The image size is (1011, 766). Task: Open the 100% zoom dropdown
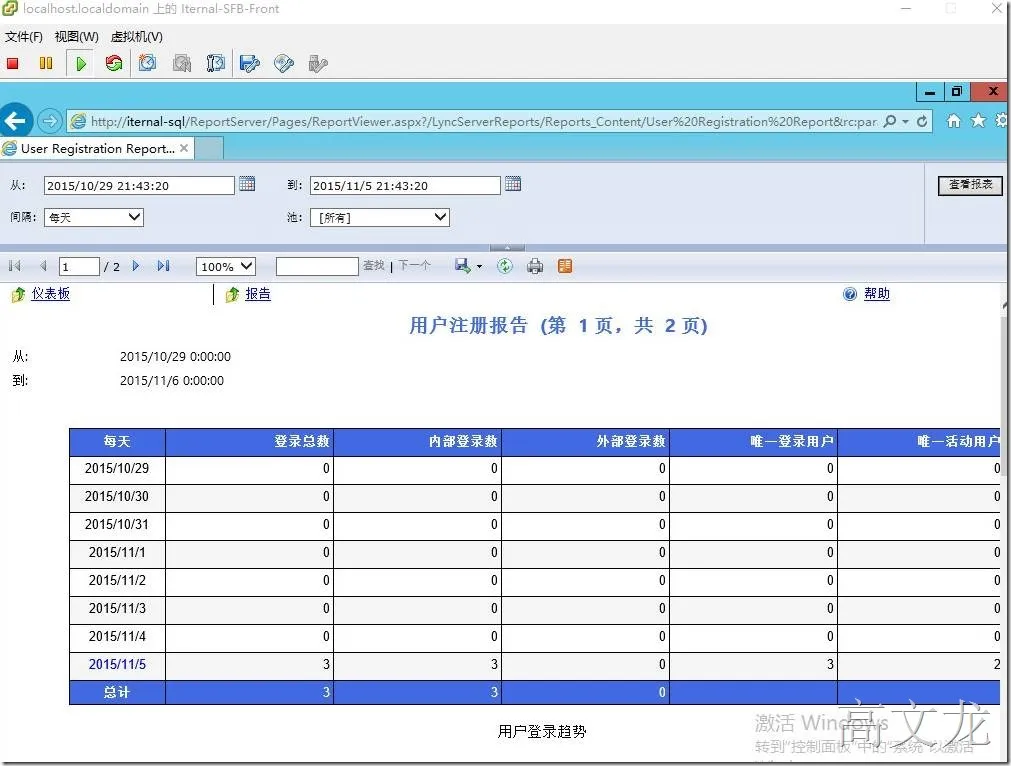[226, 266]
